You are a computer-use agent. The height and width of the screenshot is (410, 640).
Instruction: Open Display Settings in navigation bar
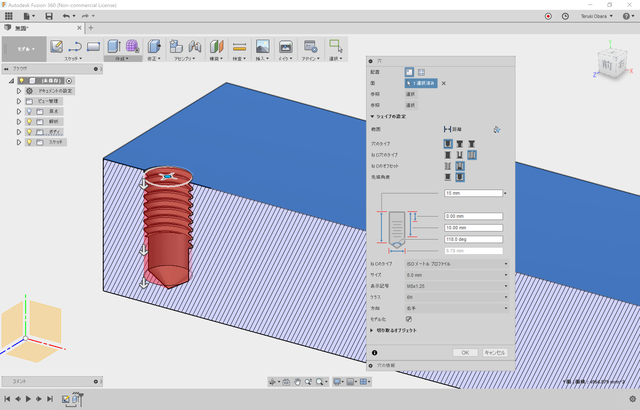pos(337,382)
